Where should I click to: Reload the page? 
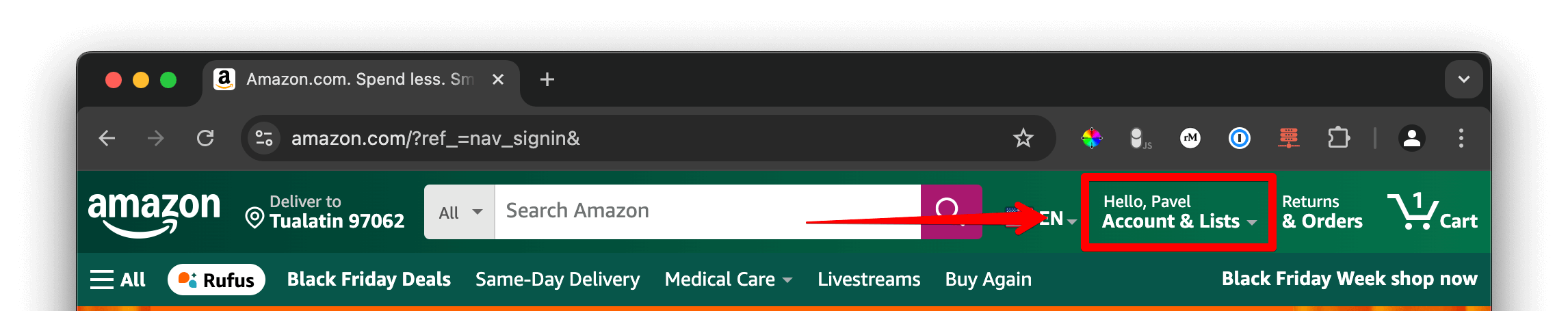coord(205,138)
